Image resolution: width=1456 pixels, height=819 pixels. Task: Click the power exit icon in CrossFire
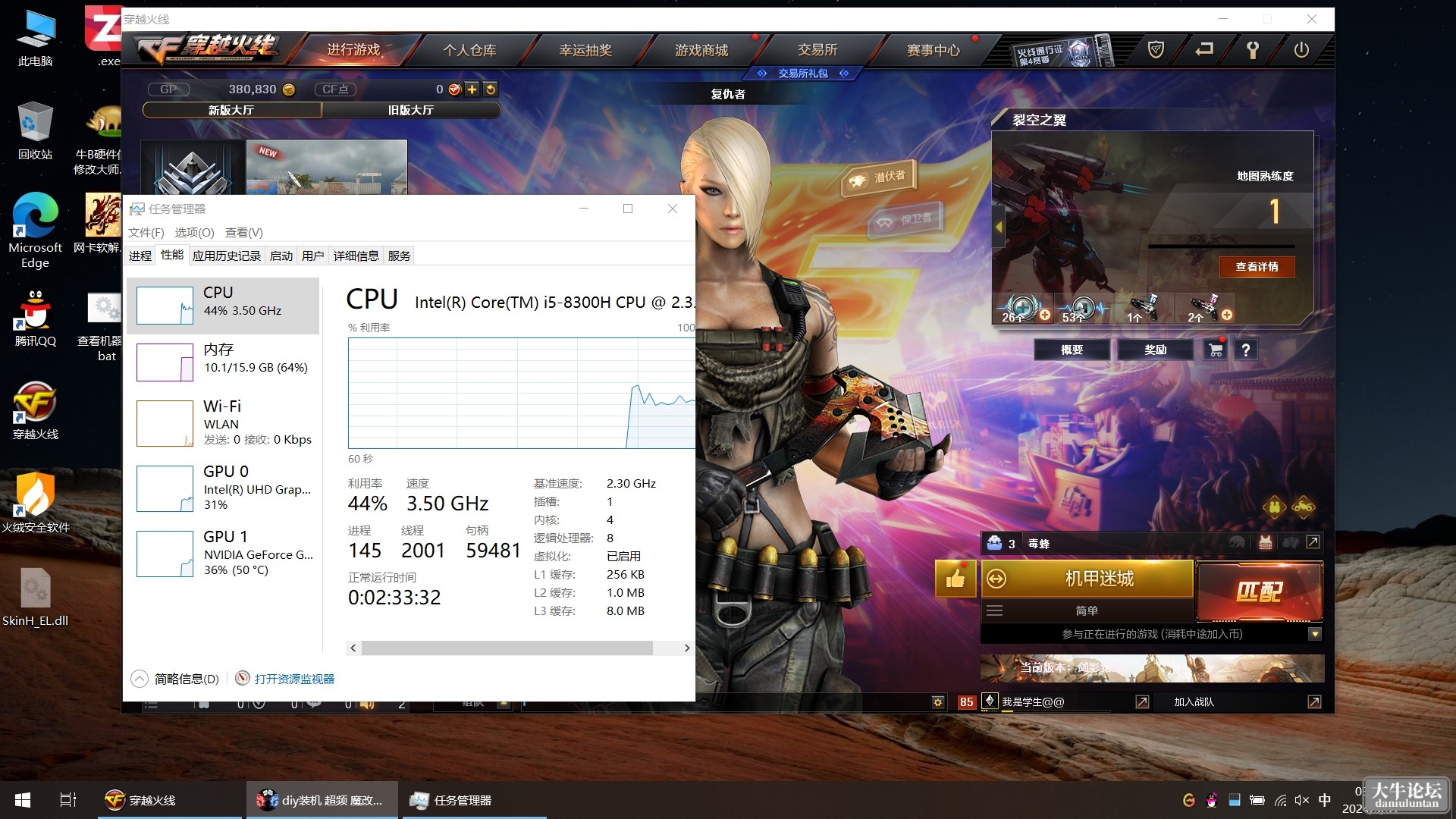tap(1301, 50)
